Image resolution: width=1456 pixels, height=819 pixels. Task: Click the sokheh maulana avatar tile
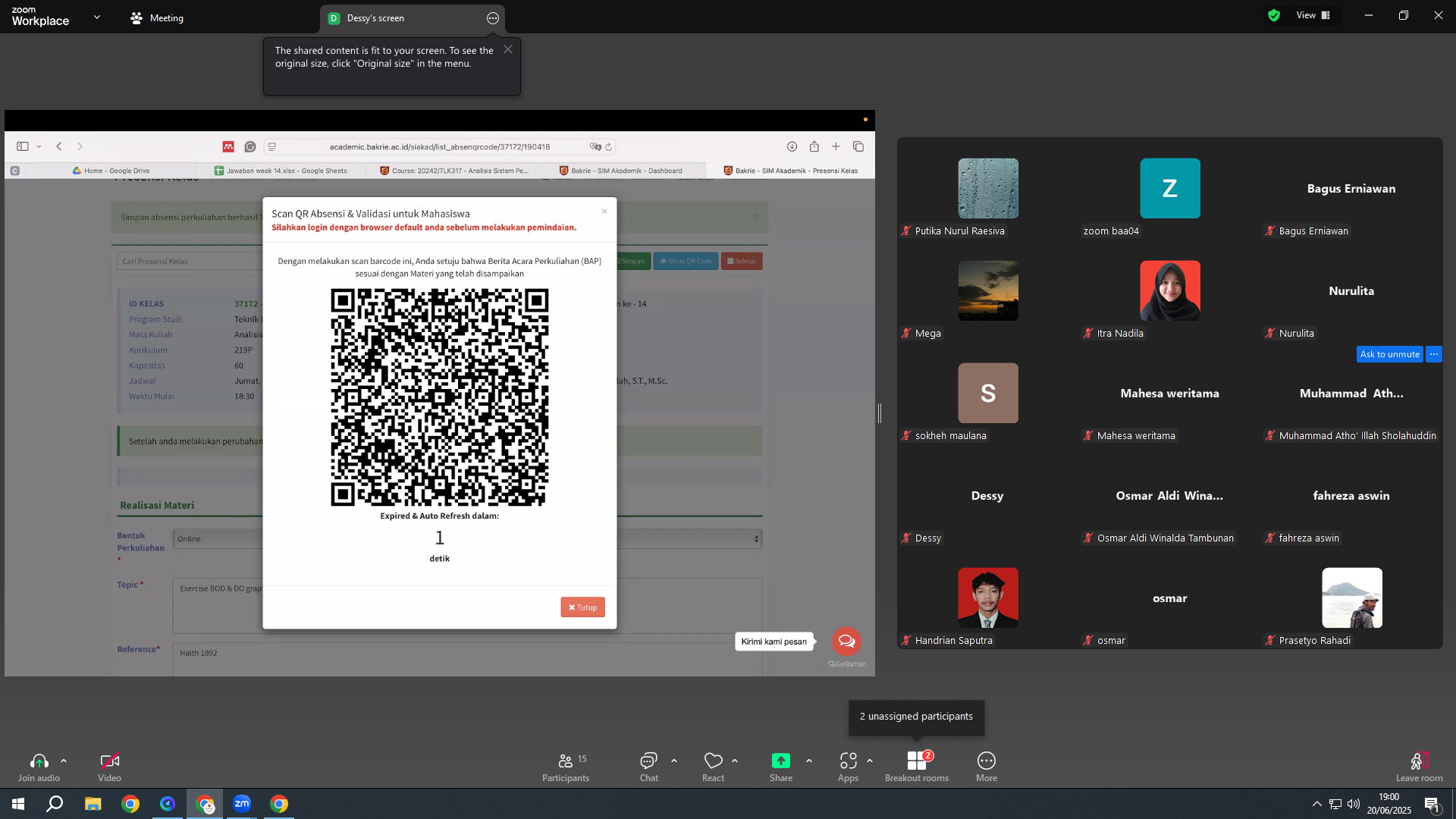coord(988,393)
